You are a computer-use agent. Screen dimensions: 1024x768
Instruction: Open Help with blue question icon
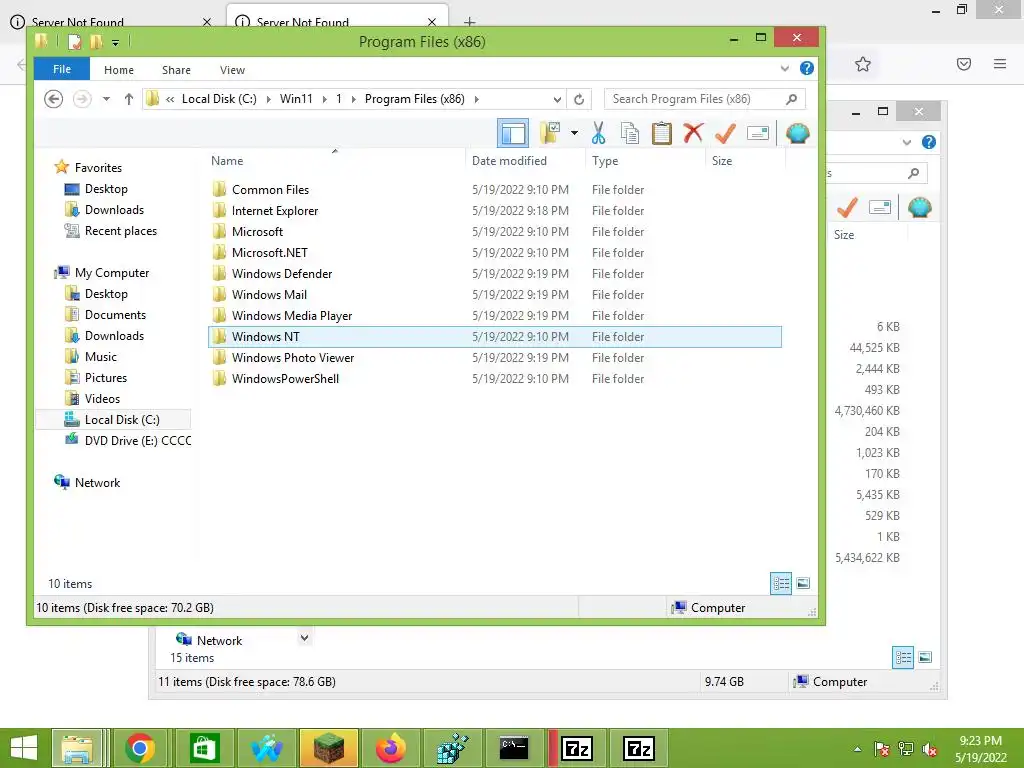click(x=807, y=68)
